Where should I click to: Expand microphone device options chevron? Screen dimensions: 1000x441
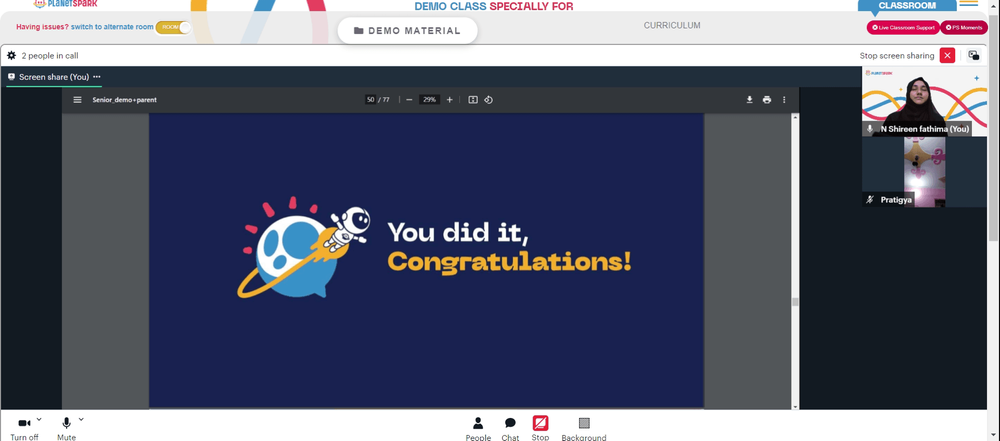coord(81,419)
